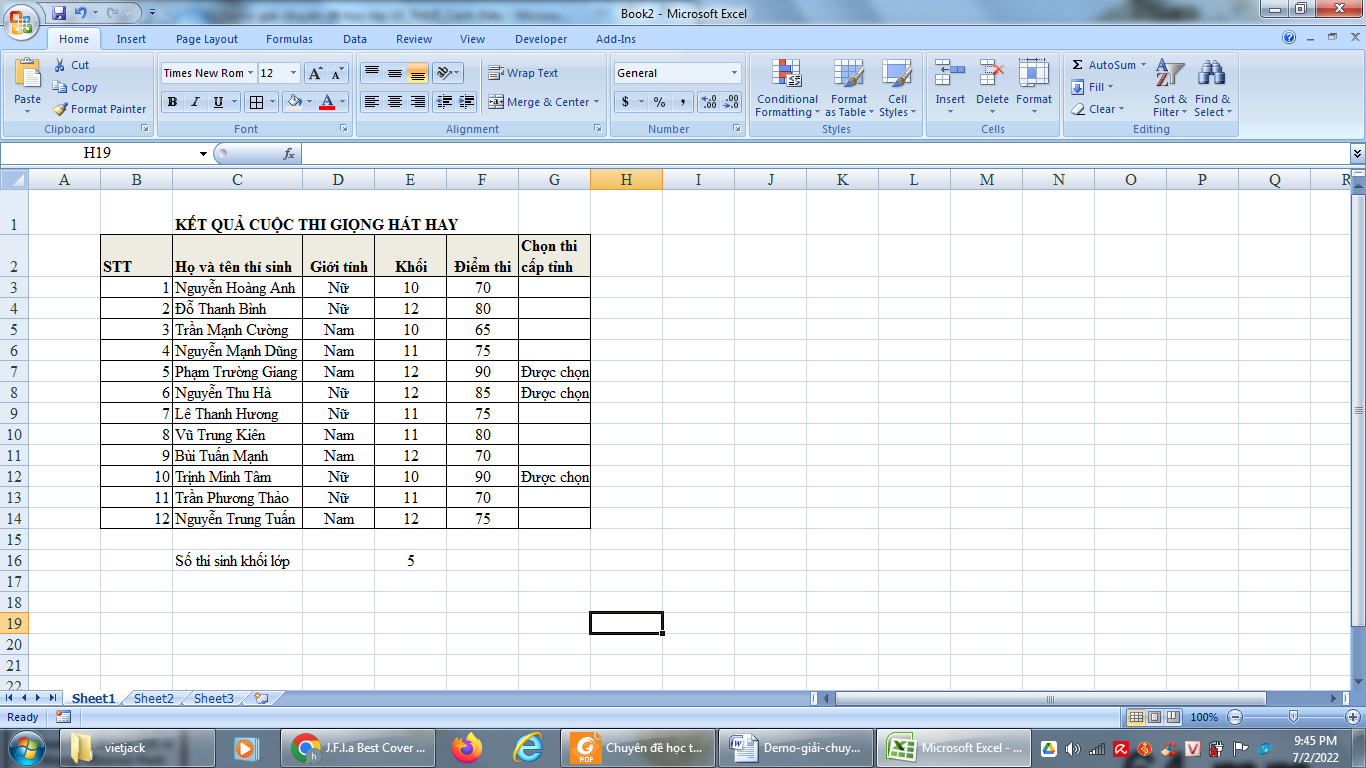This screenshot has width=1366, height=768.
Task: Switch to Sheet2
Action: (153, 699)
